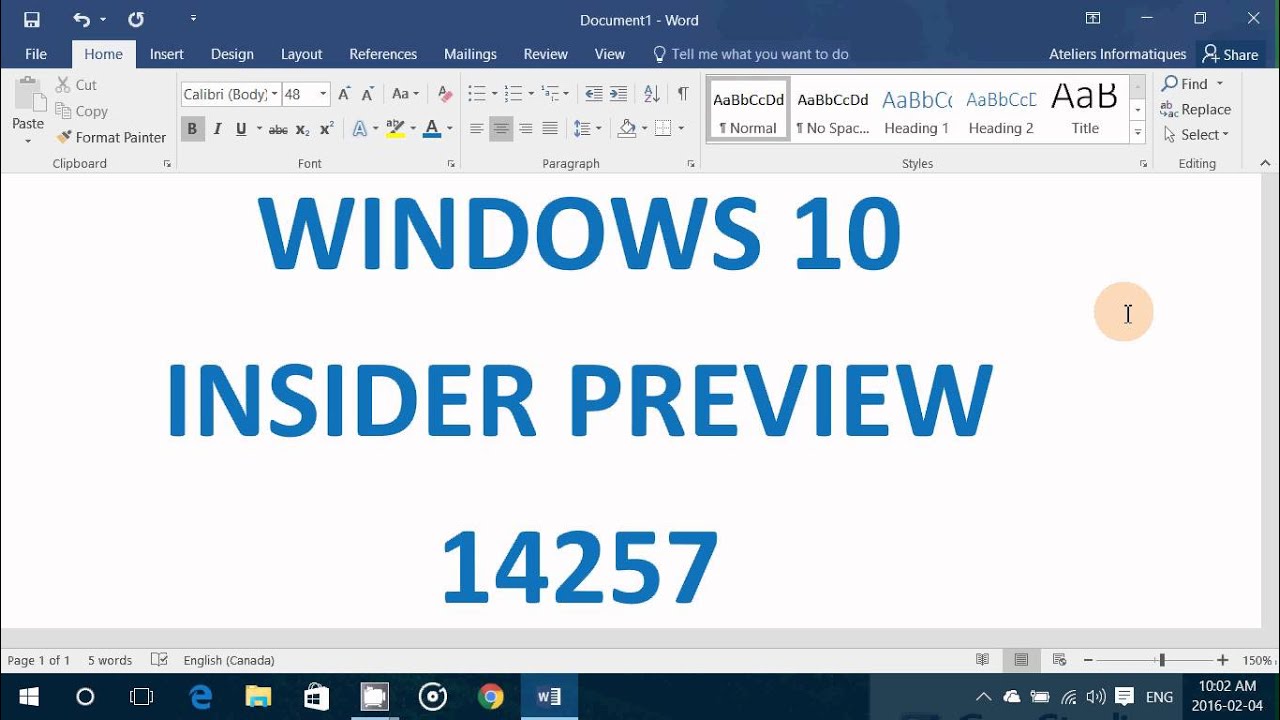The image size is (1280, 720).
Task: Open Text Effects and Typography
Action: pyautogui.click(x=361, y=129)
